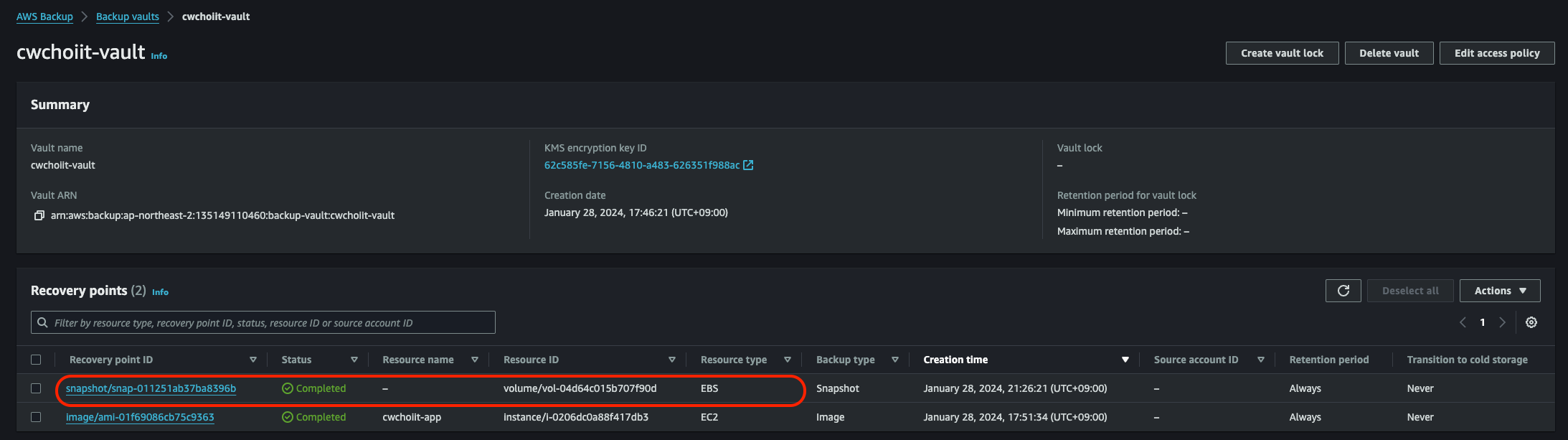Click Image backup type cell
This screenshot has height=440, width=1568.
pyautogui.click(x=831, y=417)
